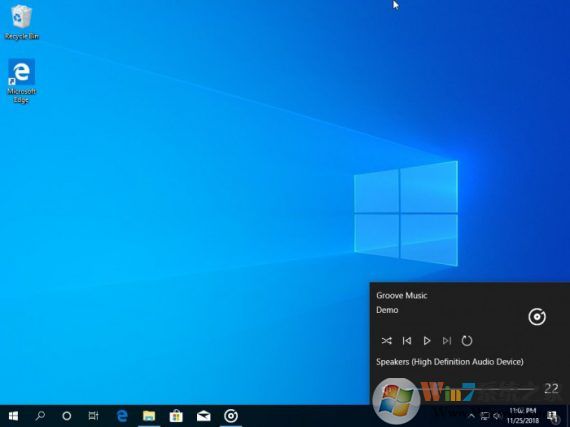Click the Groove Music logo in flyout
The height and width of the screenshot is (427, 570).
(537, 317)
